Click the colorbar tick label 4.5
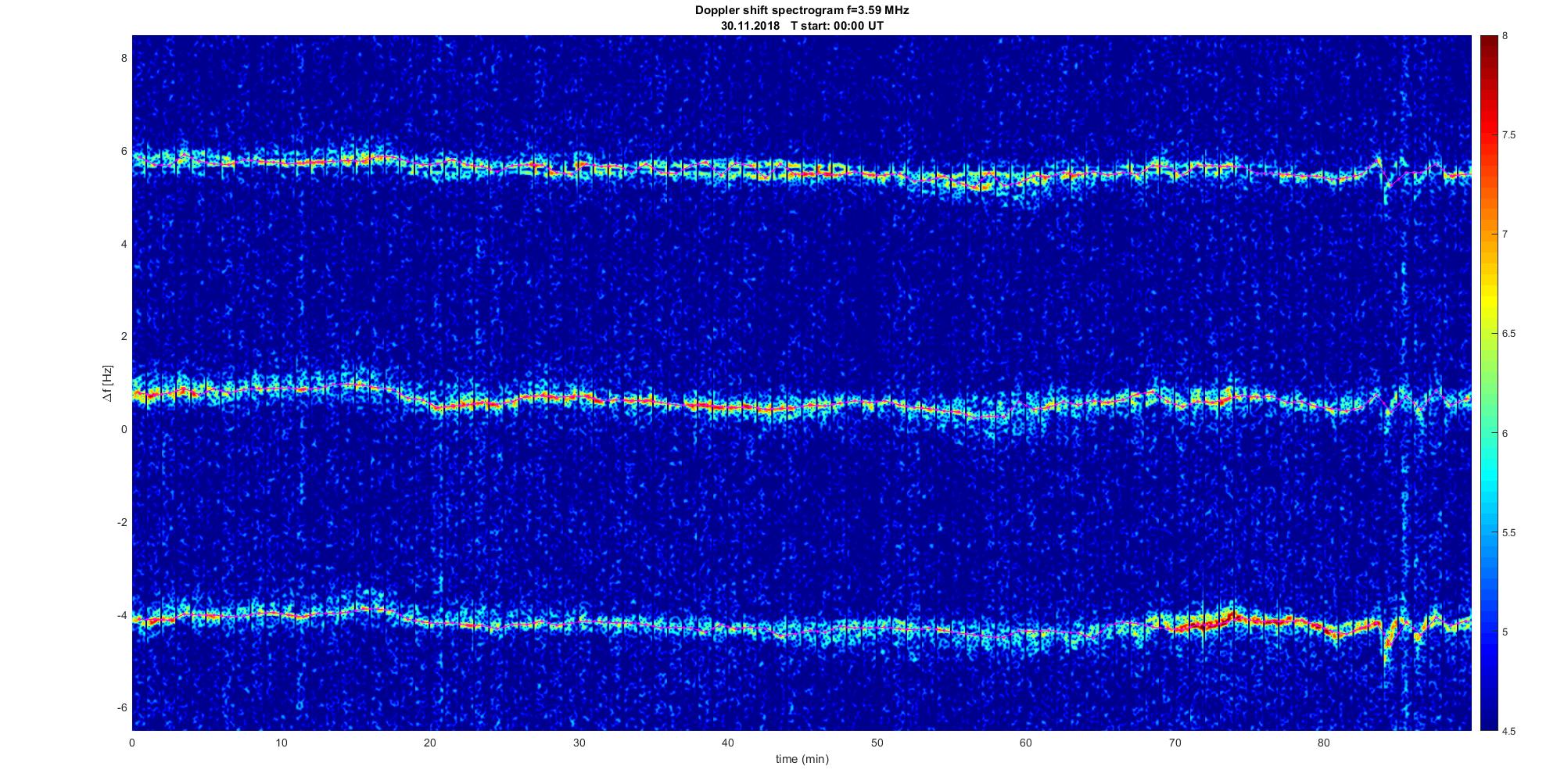 click(1509, 732)
